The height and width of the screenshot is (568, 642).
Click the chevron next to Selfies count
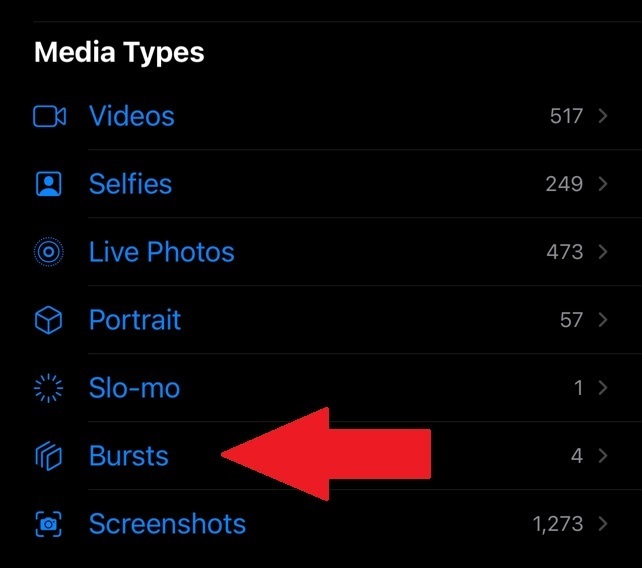(x=603, y=184)
